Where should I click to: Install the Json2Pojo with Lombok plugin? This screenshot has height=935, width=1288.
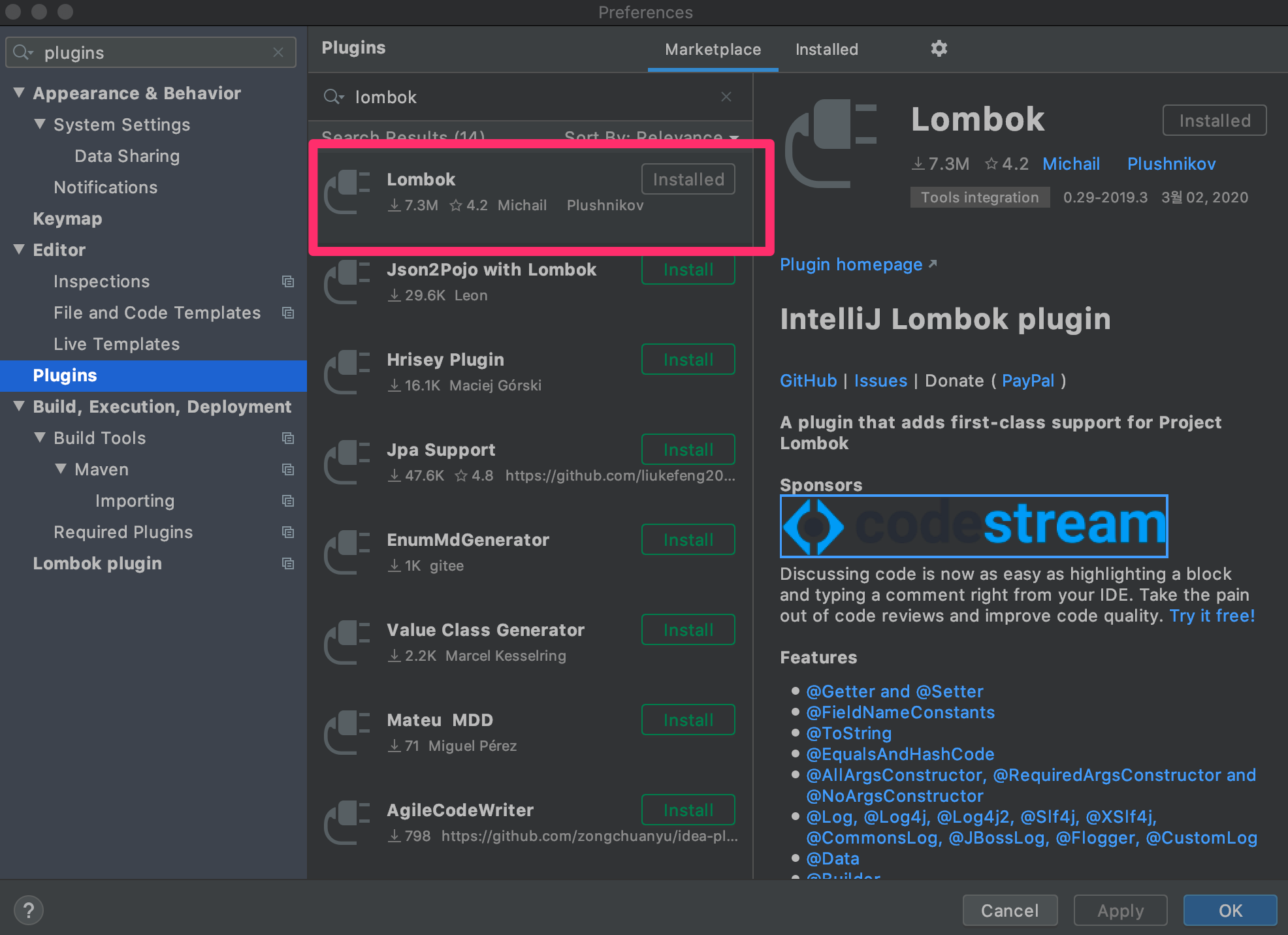point(688,270)
